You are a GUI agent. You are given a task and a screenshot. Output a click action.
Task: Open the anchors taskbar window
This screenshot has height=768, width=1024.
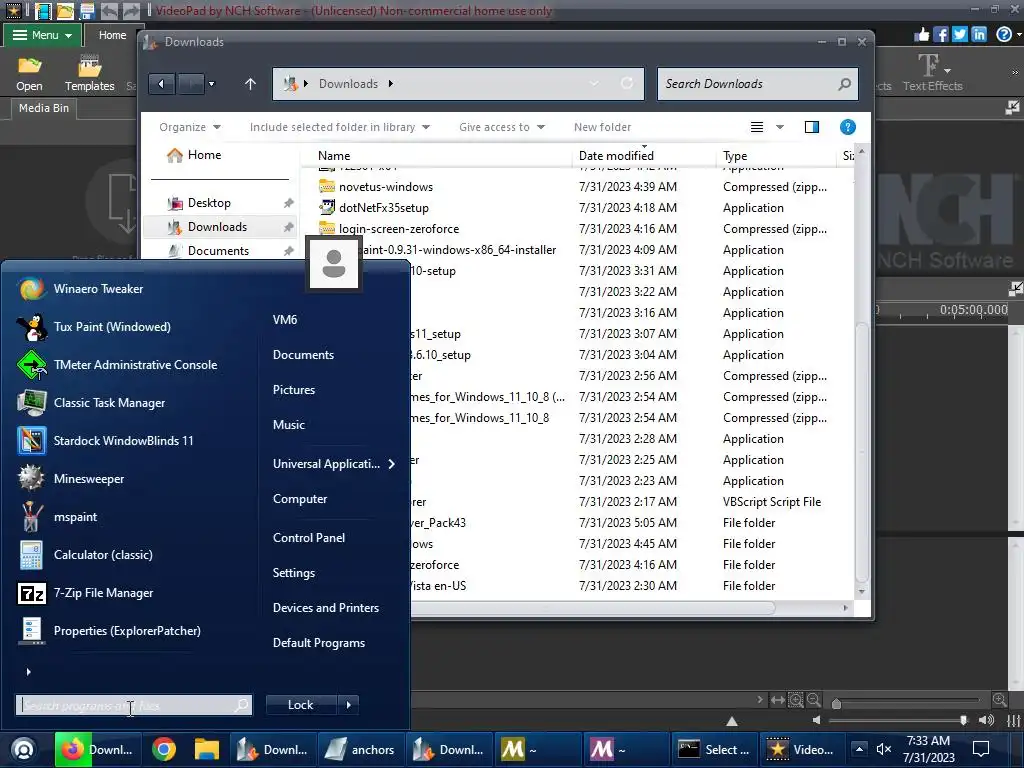click(361, 749)
